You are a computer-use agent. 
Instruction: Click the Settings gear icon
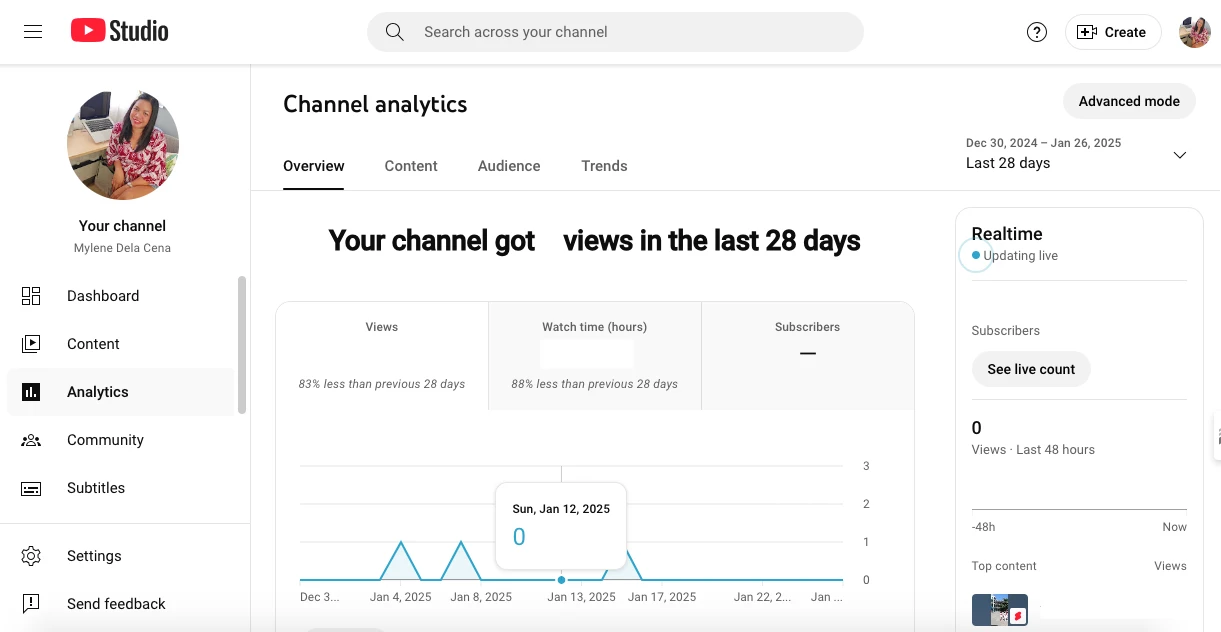(x=31, y=556)
